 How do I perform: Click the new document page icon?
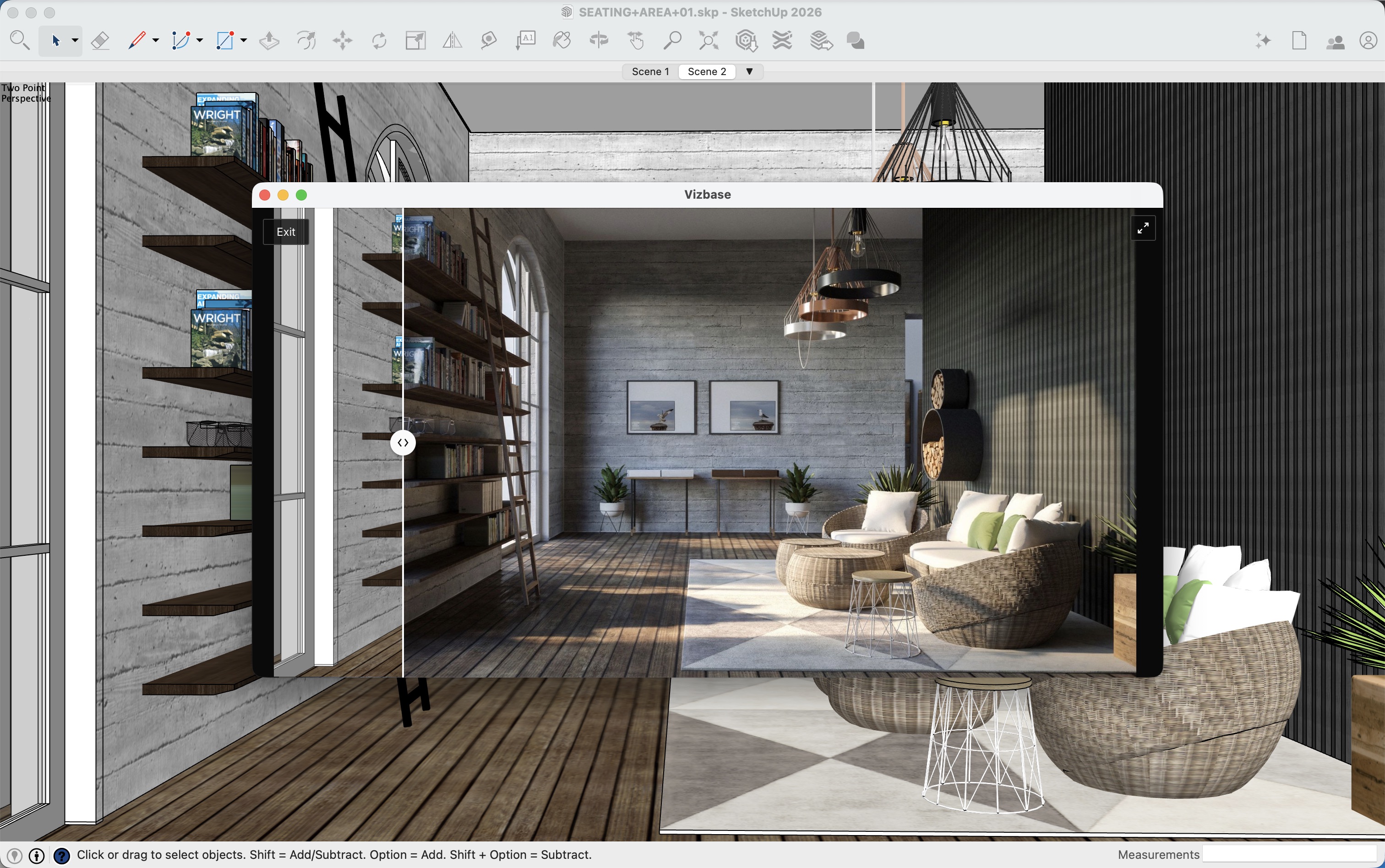tap(1299, 41)
